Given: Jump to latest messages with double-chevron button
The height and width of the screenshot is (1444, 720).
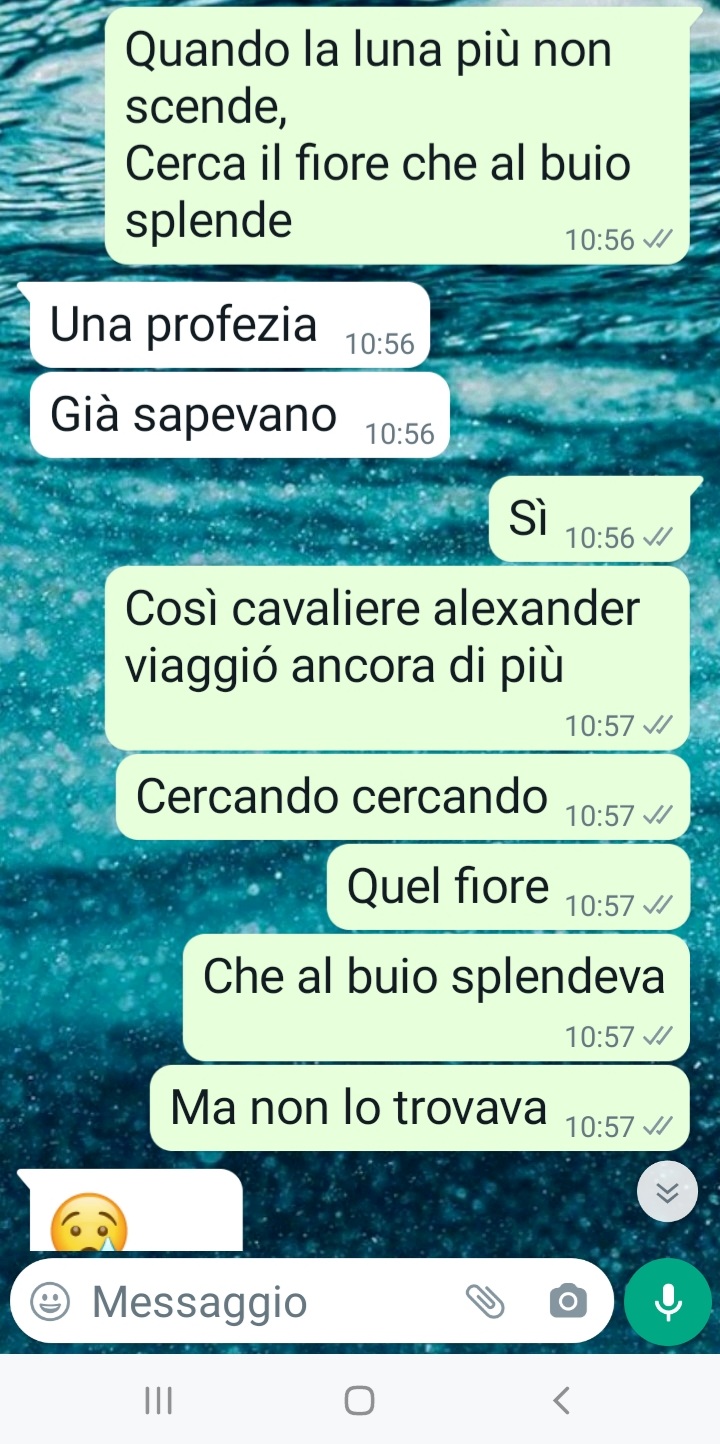Looking at the screenshot, I should (667, 1192).
